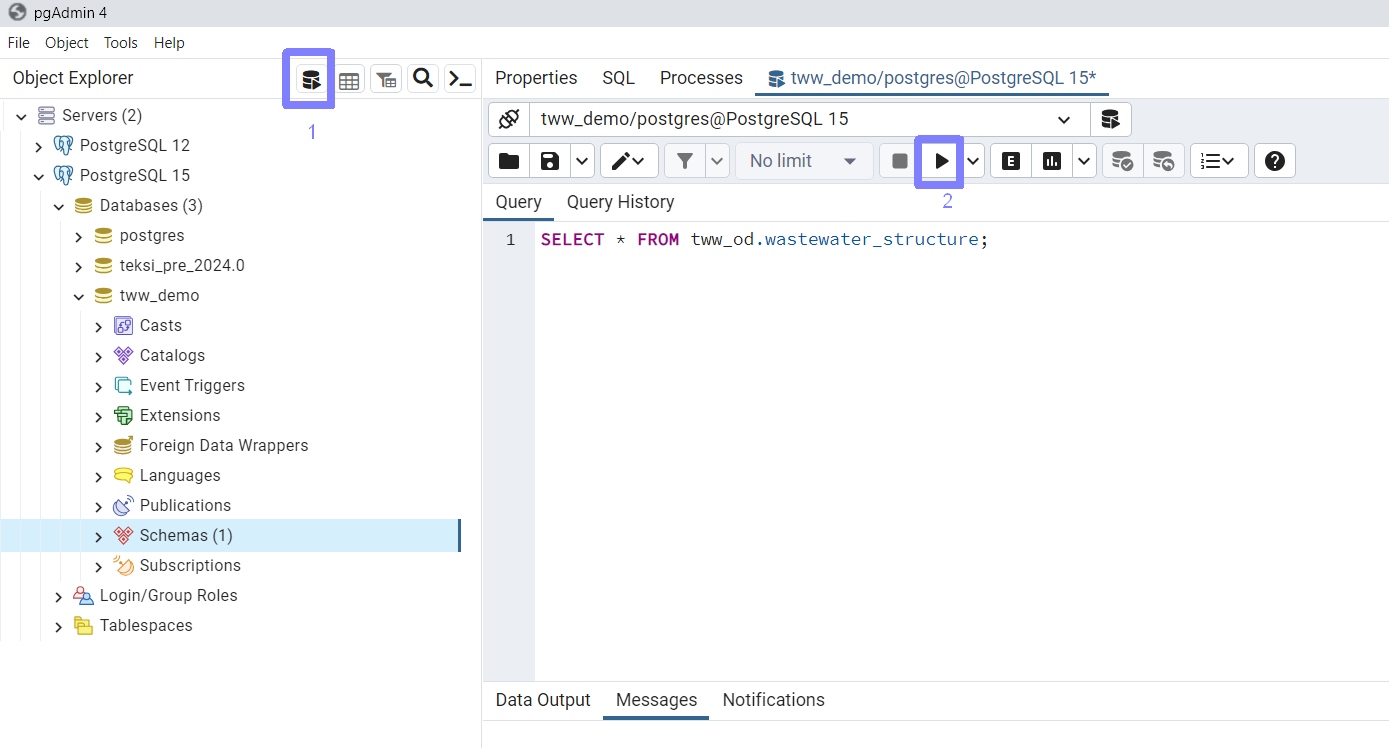Click into the SQL editor line 1

(x=764, y=240)
